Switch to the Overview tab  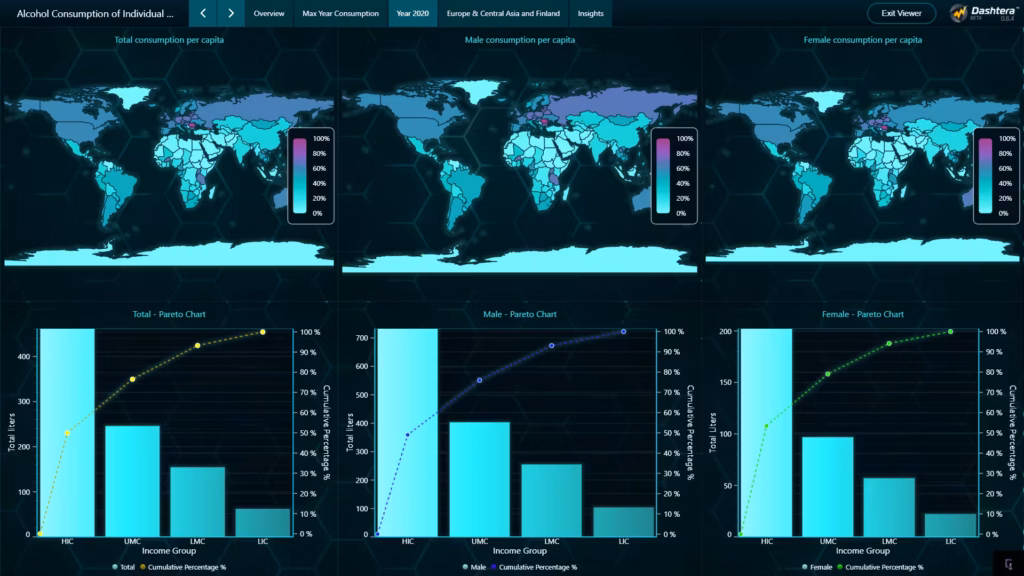click(271, 13)
